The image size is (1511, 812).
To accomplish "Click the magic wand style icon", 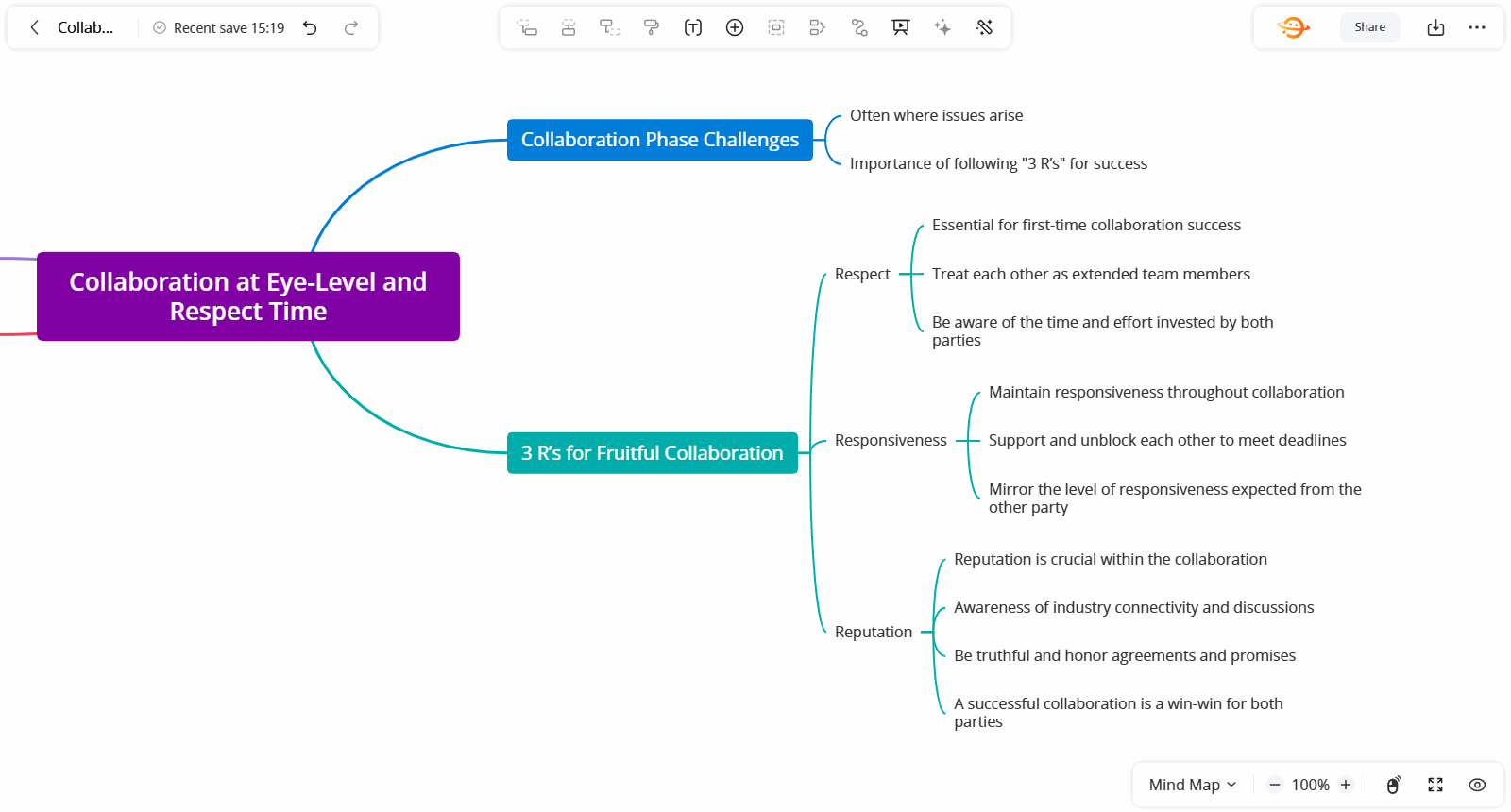I will pos(984,27).
